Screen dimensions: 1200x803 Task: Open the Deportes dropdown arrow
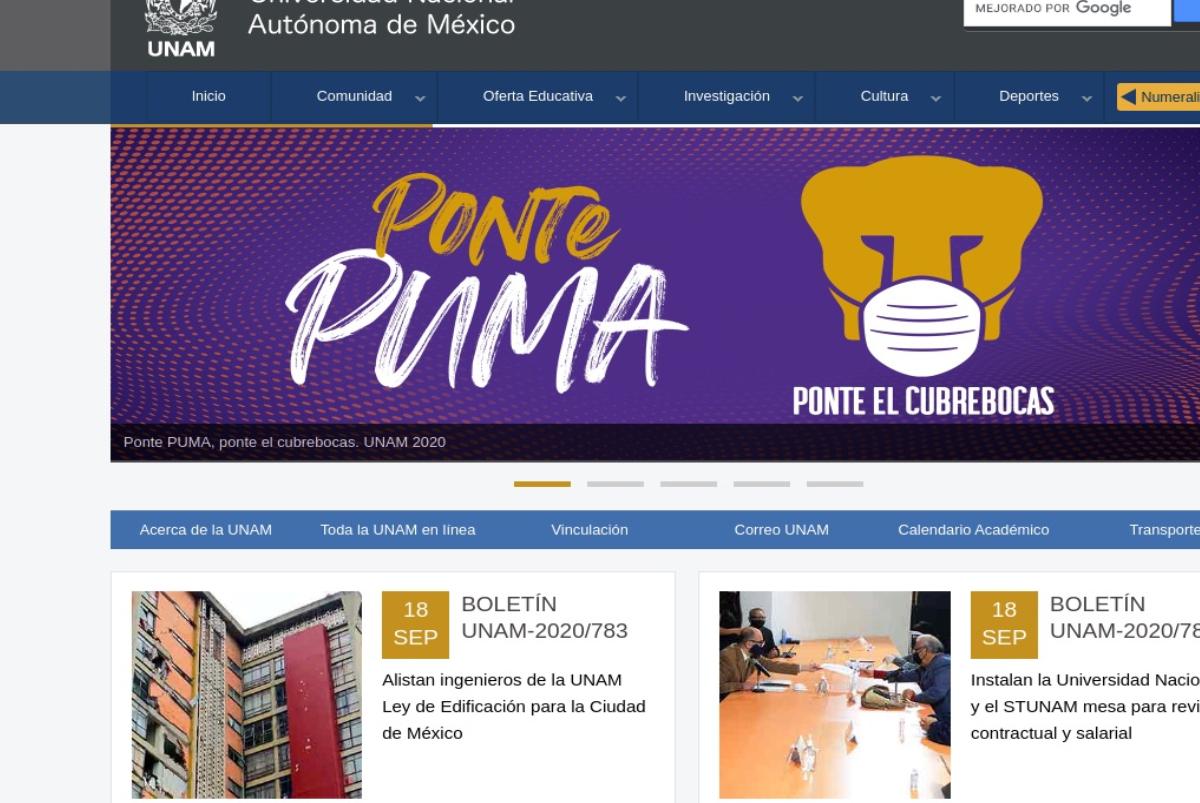pyautogui.click(x=1086, y=98)
